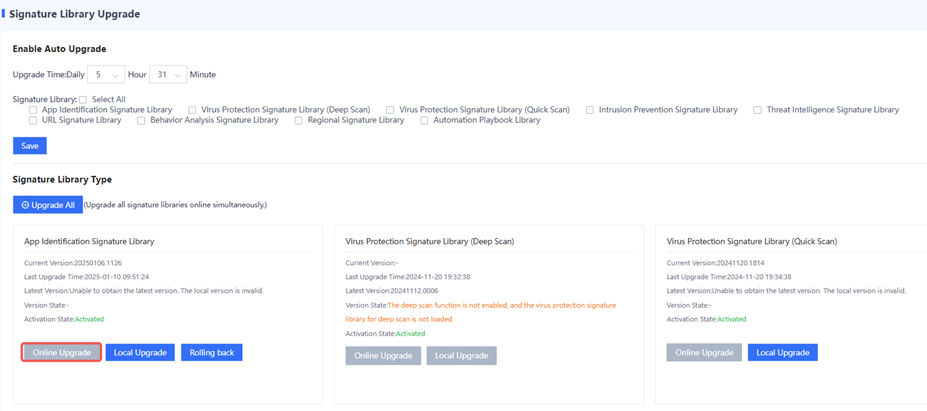Tick Virus Protection (Deep Scan) library checkbox
The image size is (927, 411).
192,110
